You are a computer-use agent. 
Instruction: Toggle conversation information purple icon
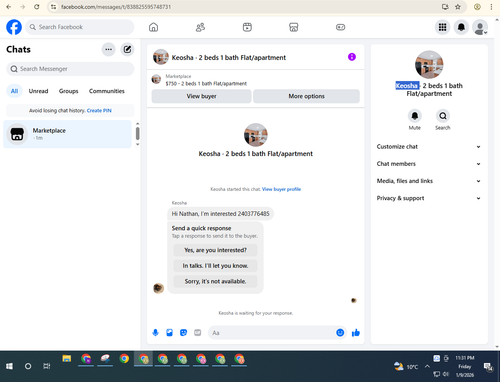tap(352, 57)
